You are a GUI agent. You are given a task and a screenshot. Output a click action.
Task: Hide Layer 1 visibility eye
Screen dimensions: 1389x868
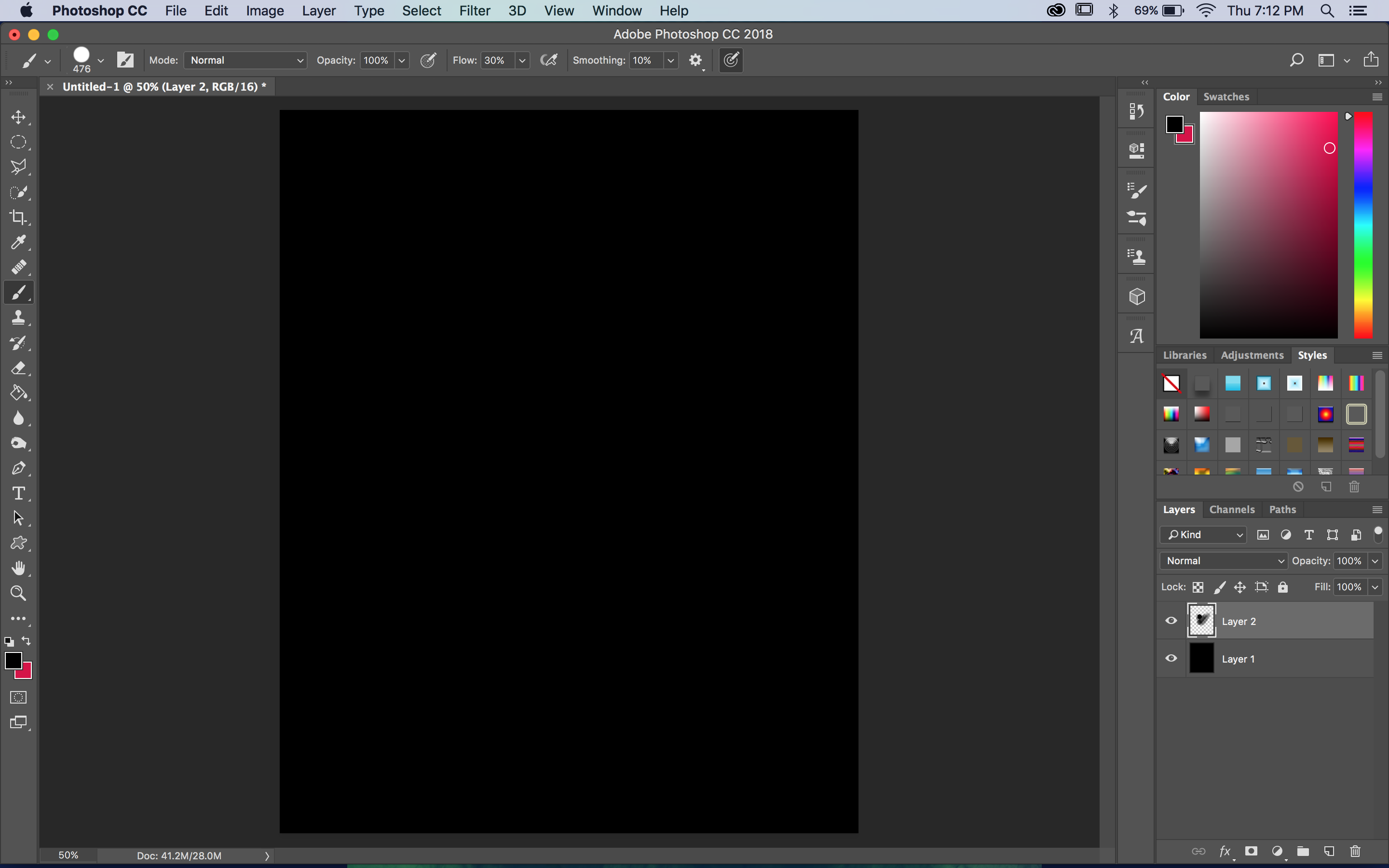pos(1171,658)
